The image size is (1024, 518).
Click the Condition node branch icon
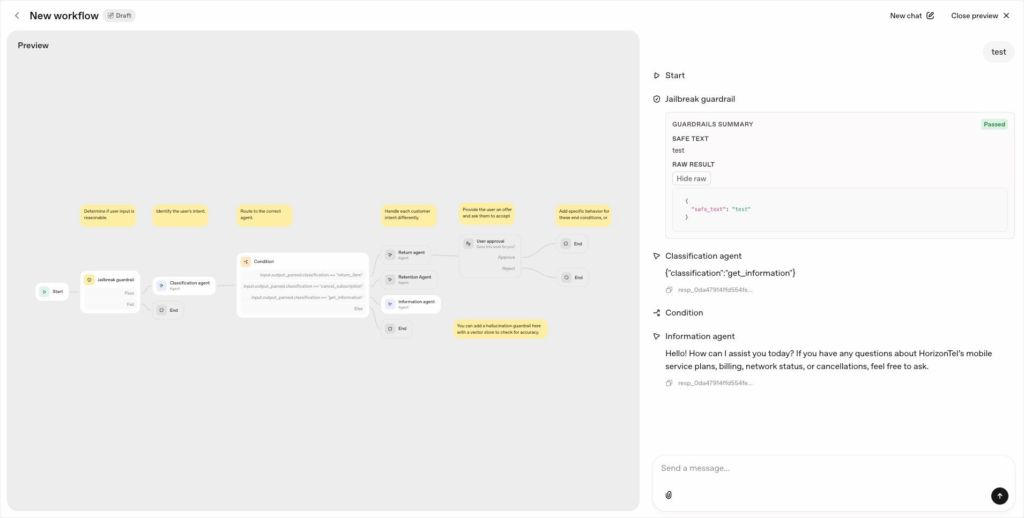tap(245, 261)
